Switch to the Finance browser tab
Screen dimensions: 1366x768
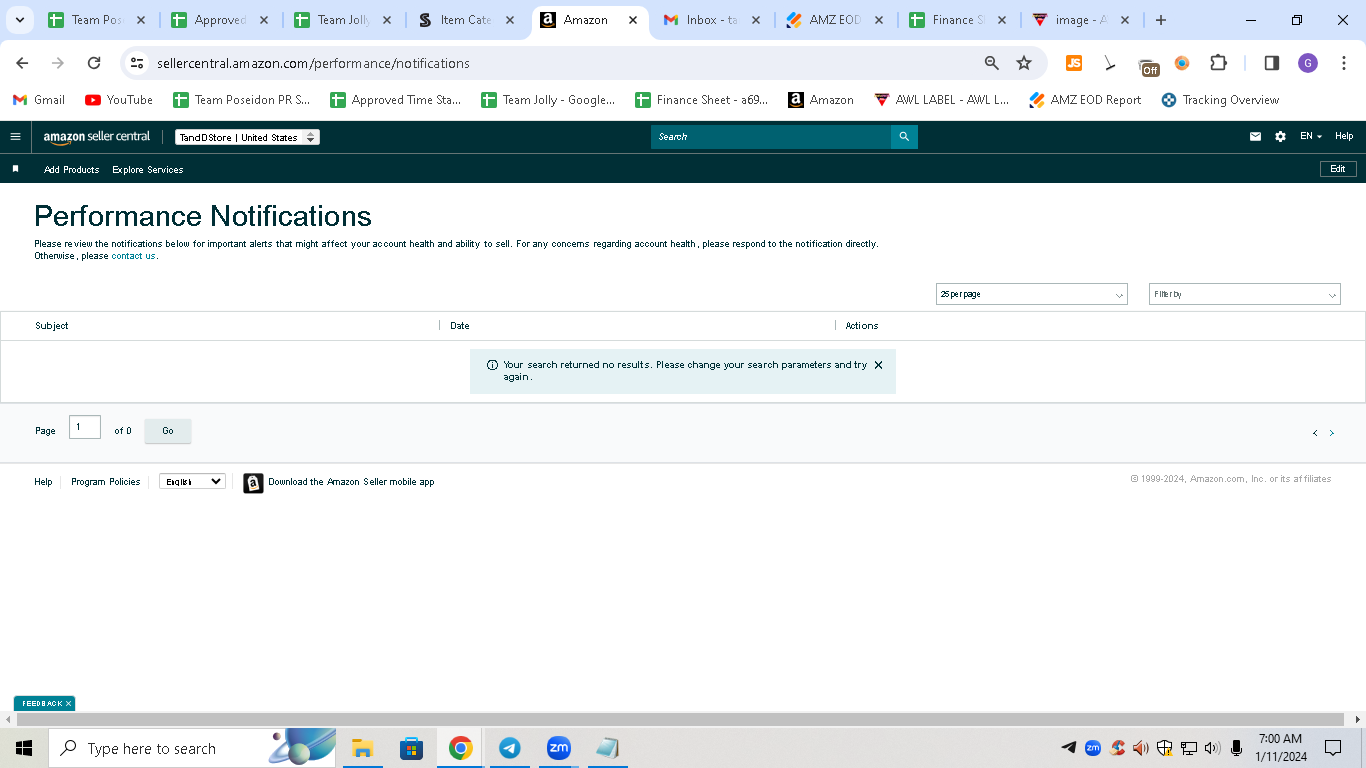point(958,20)
